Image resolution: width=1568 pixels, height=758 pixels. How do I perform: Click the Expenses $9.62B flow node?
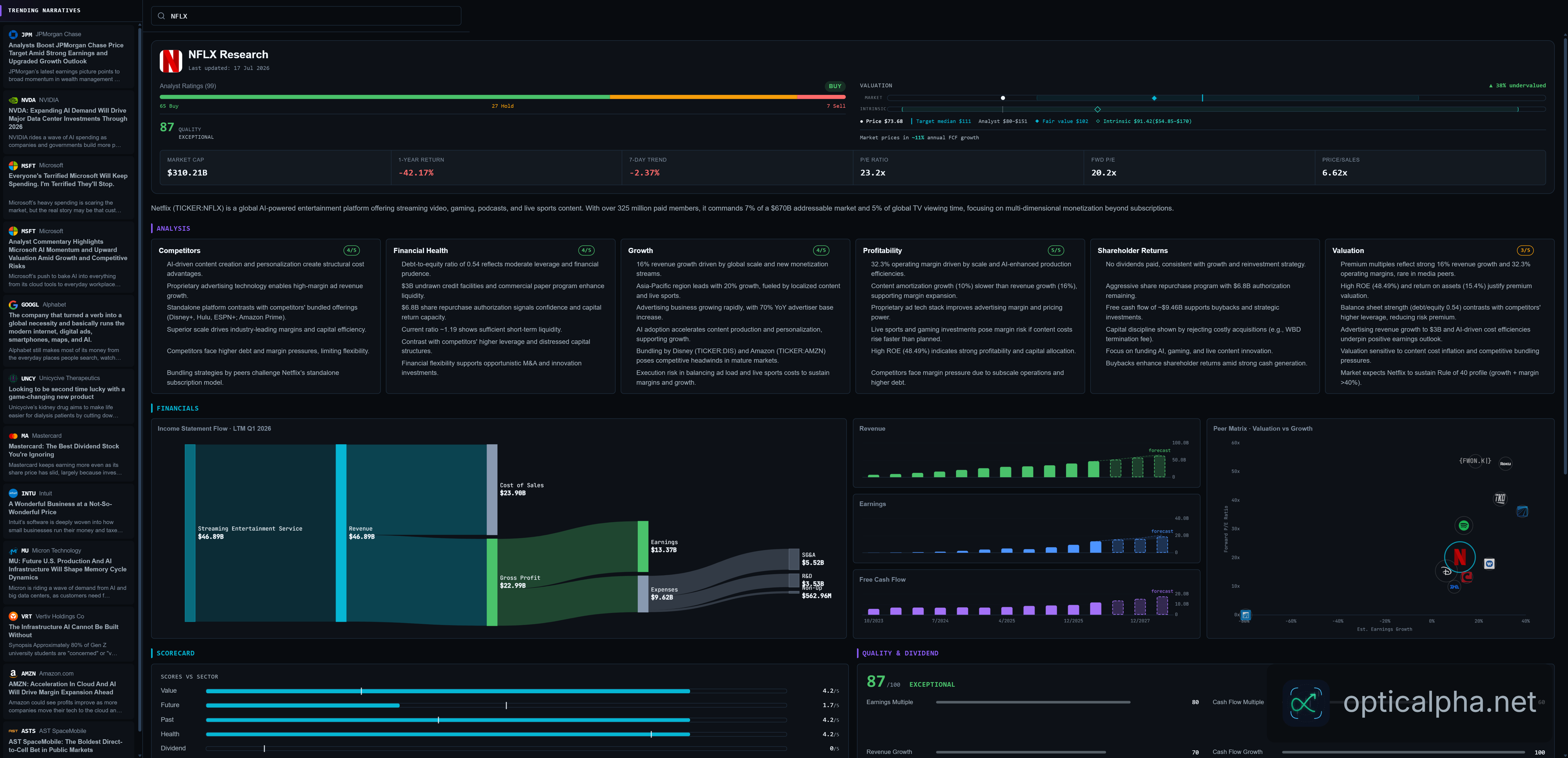643,594
